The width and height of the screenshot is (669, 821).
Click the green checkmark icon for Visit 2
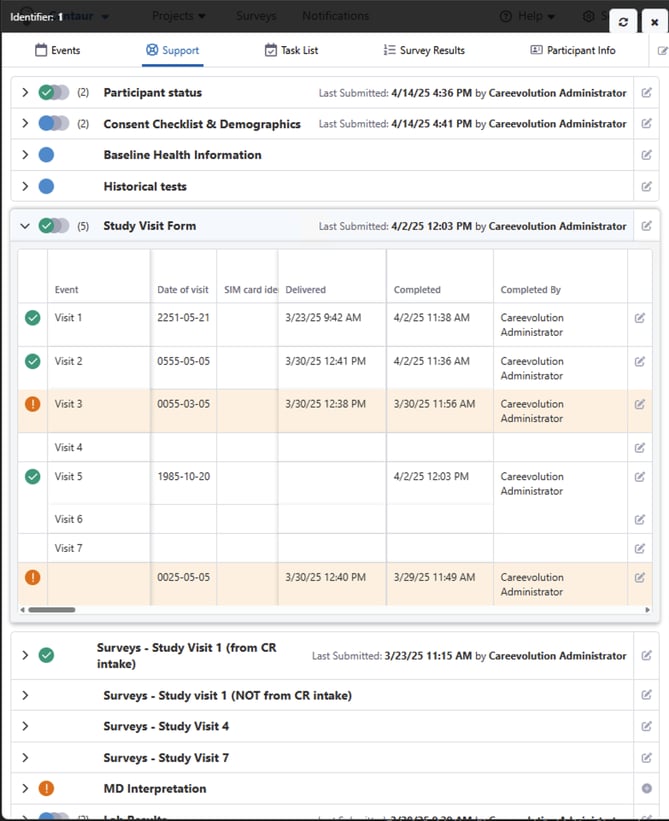click(33, 361)
